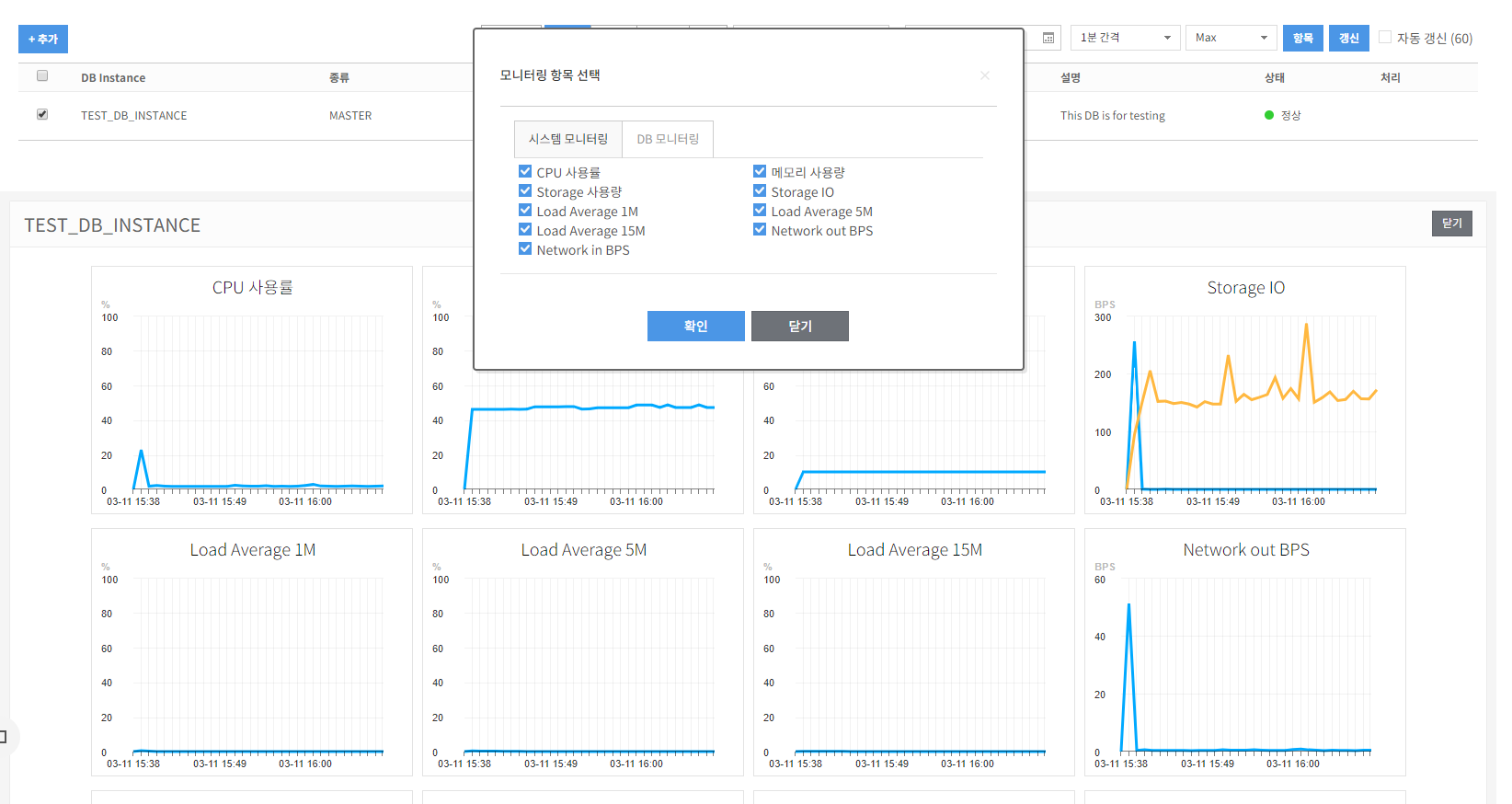Click the 모니터링 항목 선택 dialog title
The image size is (1512, 804).
coord(550,75)
